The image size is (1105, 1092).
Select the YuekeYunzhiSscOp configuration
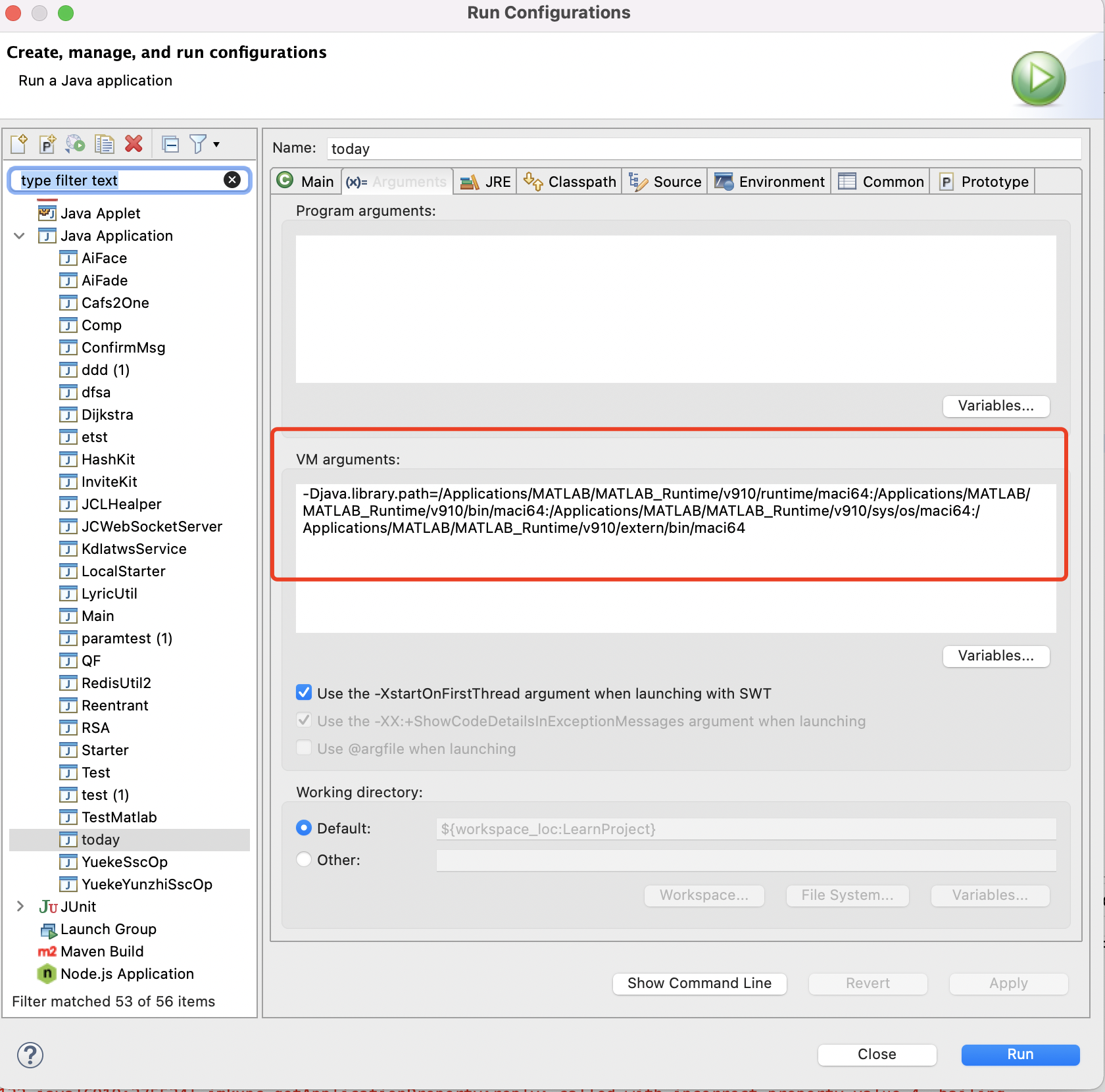[x=135, y=884]
